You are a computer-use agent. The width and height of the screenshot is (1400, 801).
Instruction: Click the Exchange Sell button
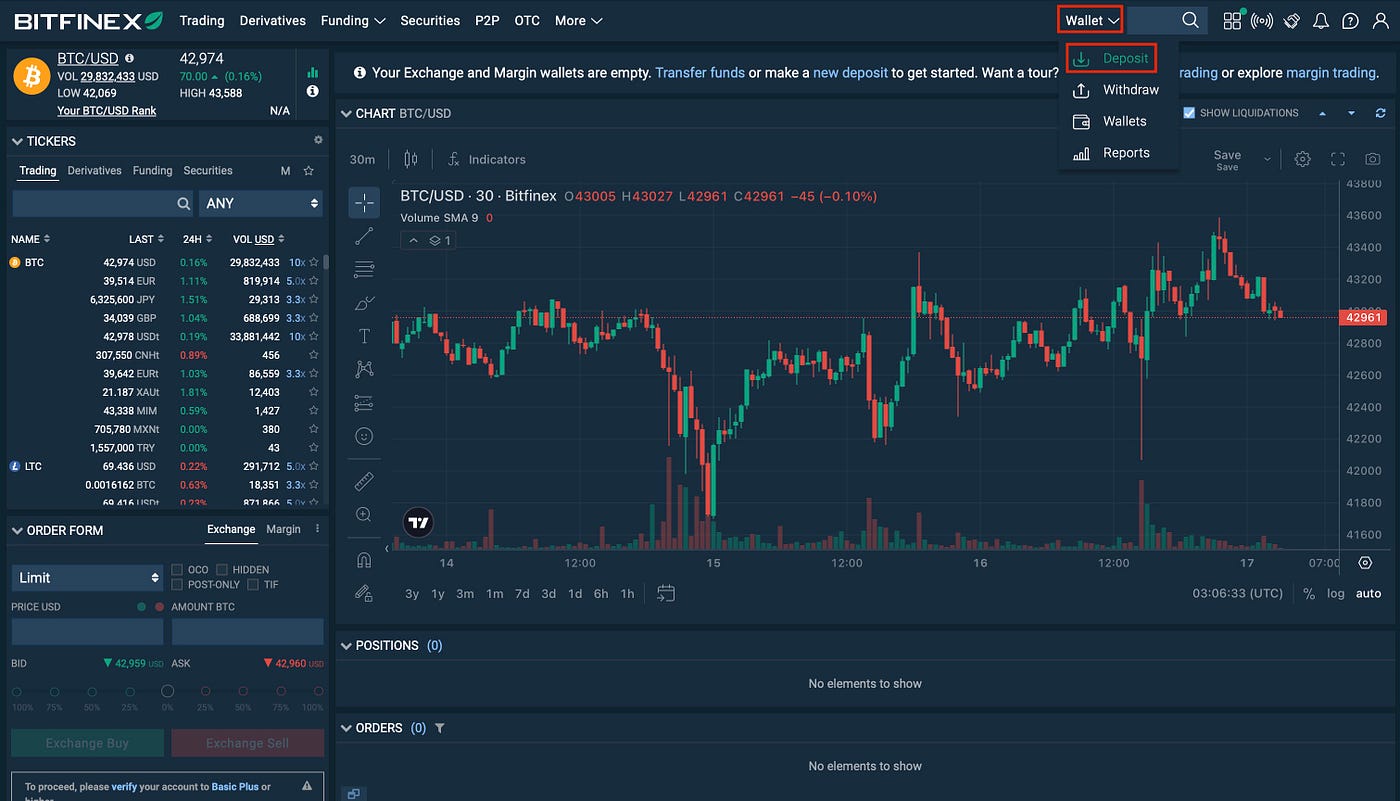[x=247, y=743]
